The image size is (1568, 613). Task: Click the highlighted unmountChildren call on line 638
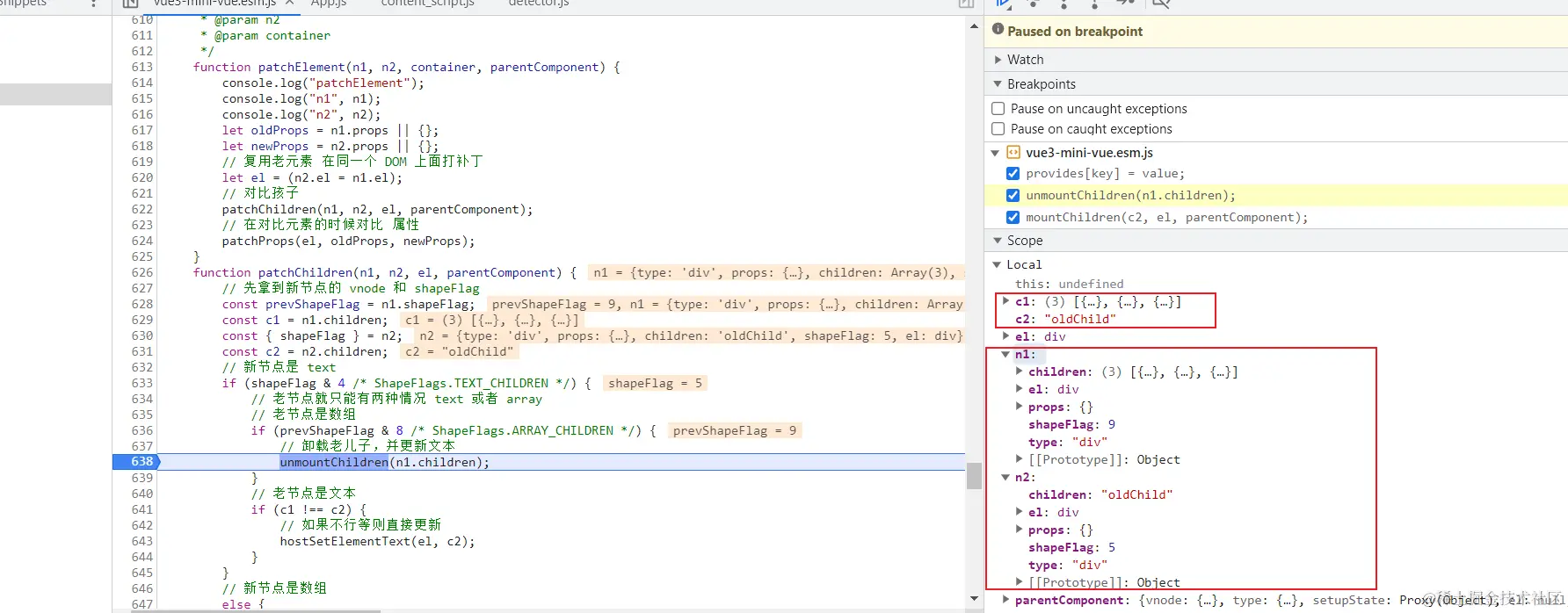334,462
